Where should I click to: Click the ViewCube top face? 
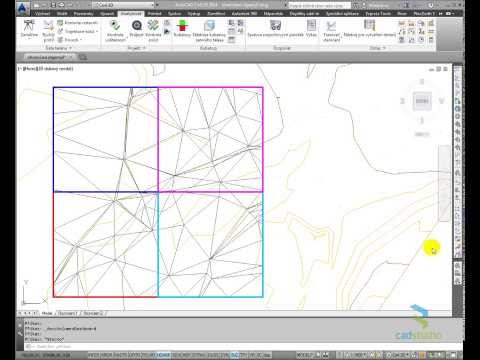coord(422,101)
